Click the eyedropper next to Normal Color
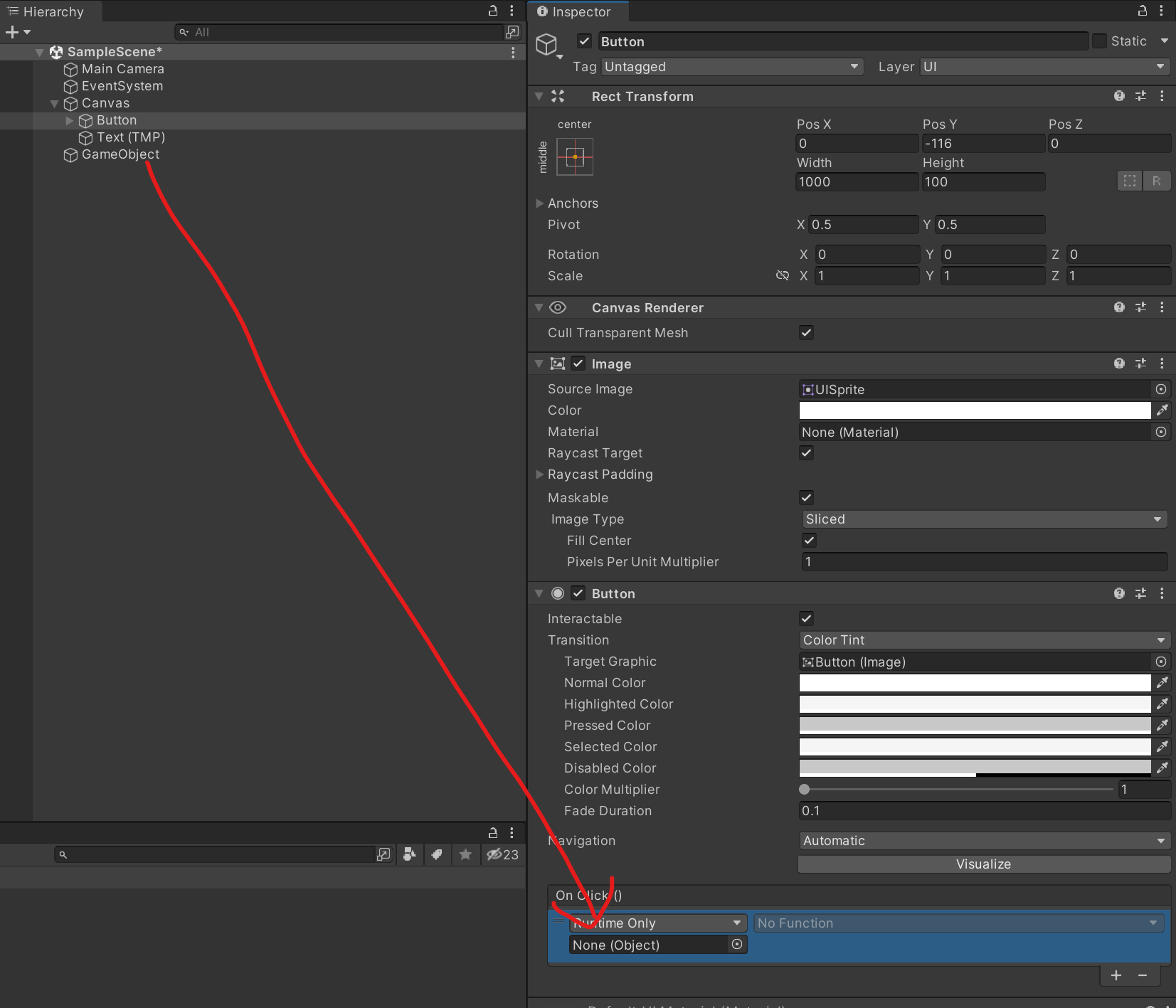The image size is (1176, 1008). 1162,682
